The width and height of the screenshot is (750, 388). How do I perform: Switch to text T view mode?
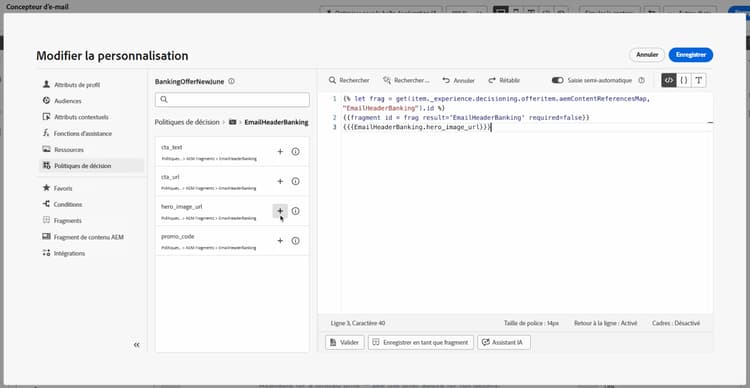699,80
